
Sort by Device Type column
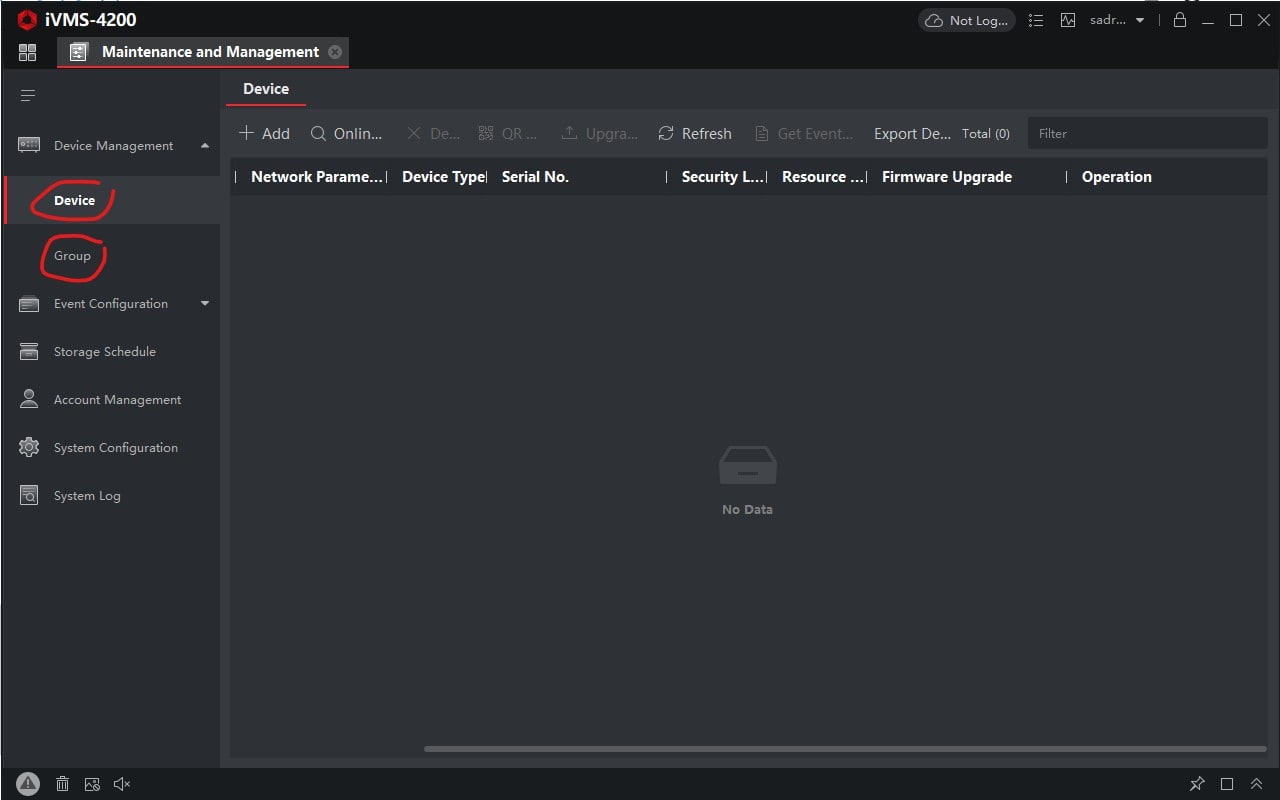pyautogui.click(x=442, y=177)
